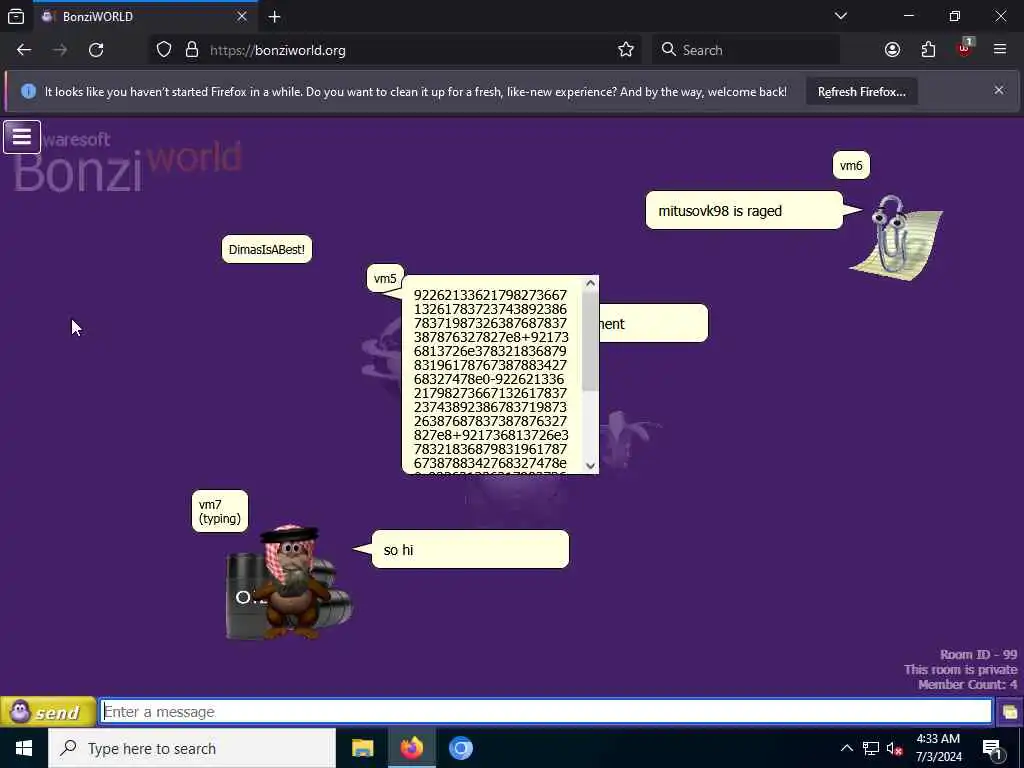The image size is (1024, 768).
Task: Bookmark this page with star
Action: point(626,50)
